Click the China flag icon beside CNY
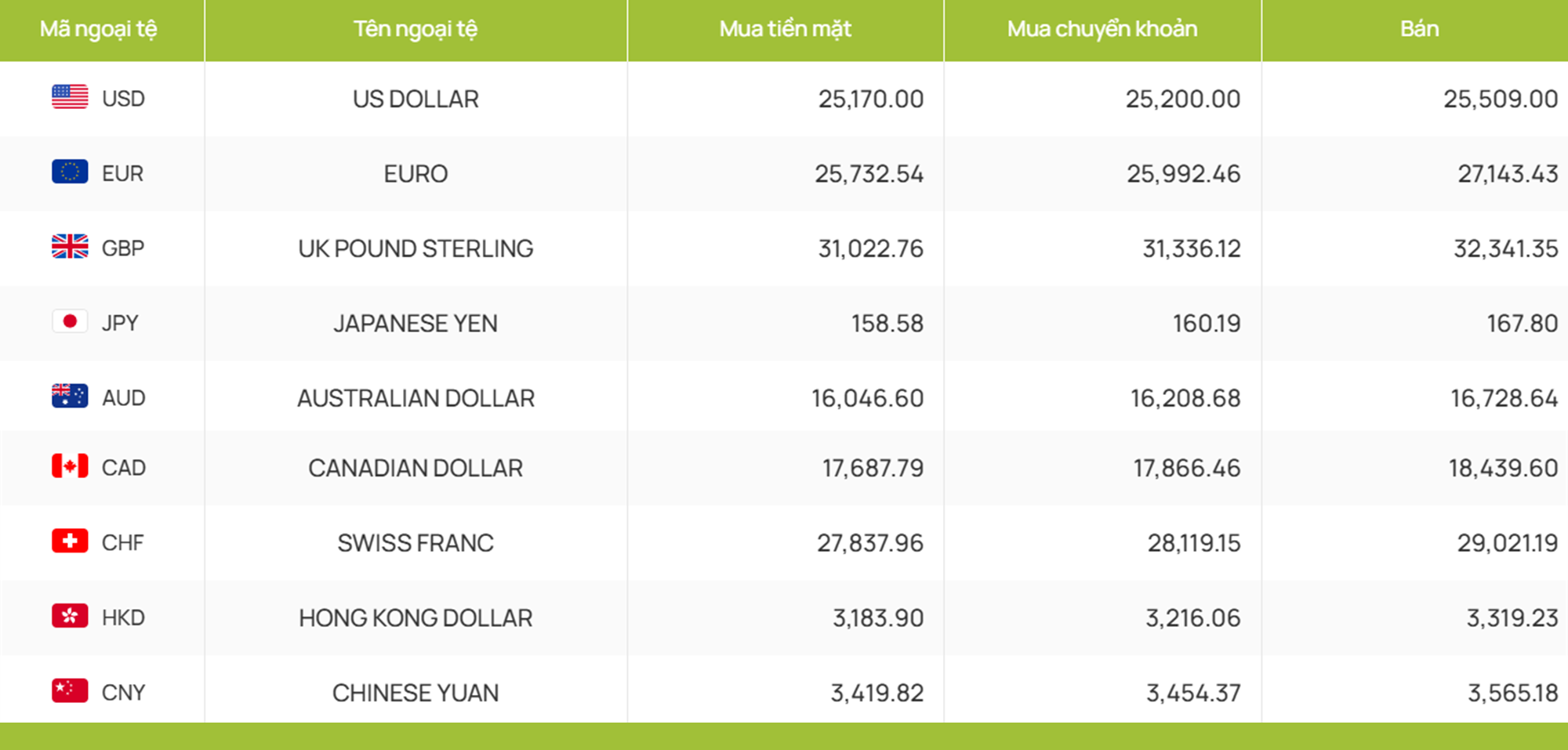This screenshot has height=750, width=1568. [70, 690]
